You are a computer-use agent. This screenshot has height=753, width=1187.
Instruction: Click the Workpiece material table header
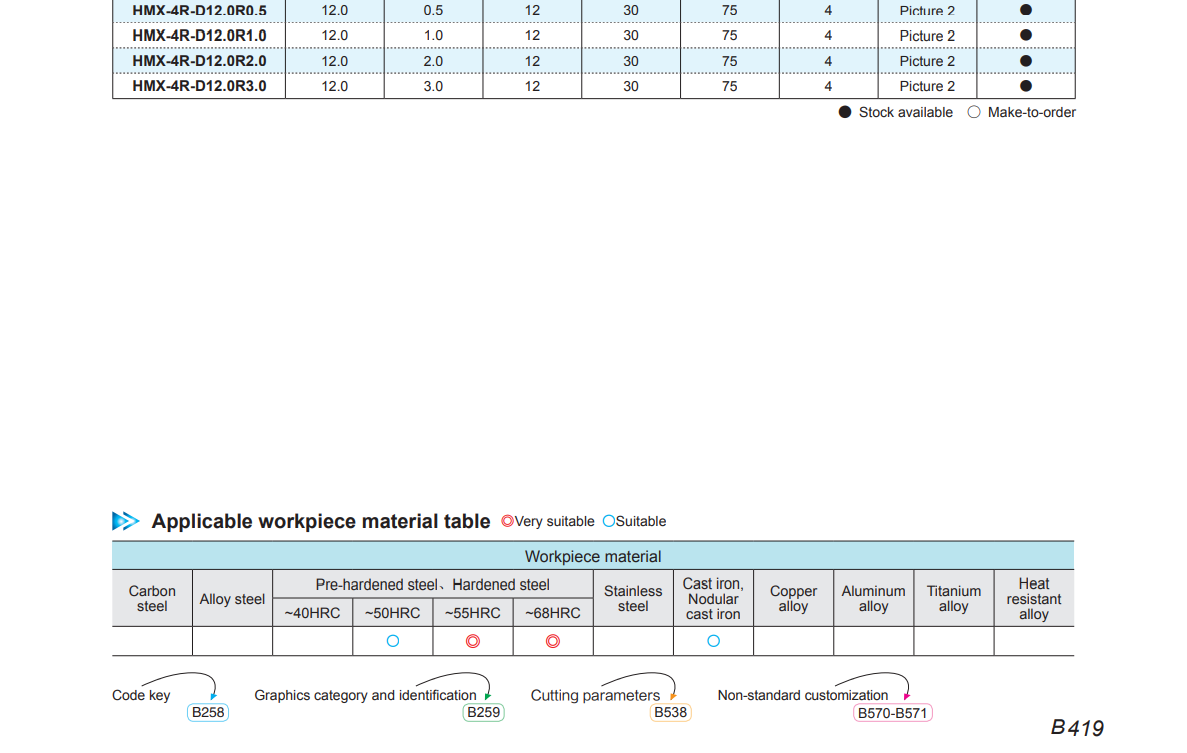(593, 556)
